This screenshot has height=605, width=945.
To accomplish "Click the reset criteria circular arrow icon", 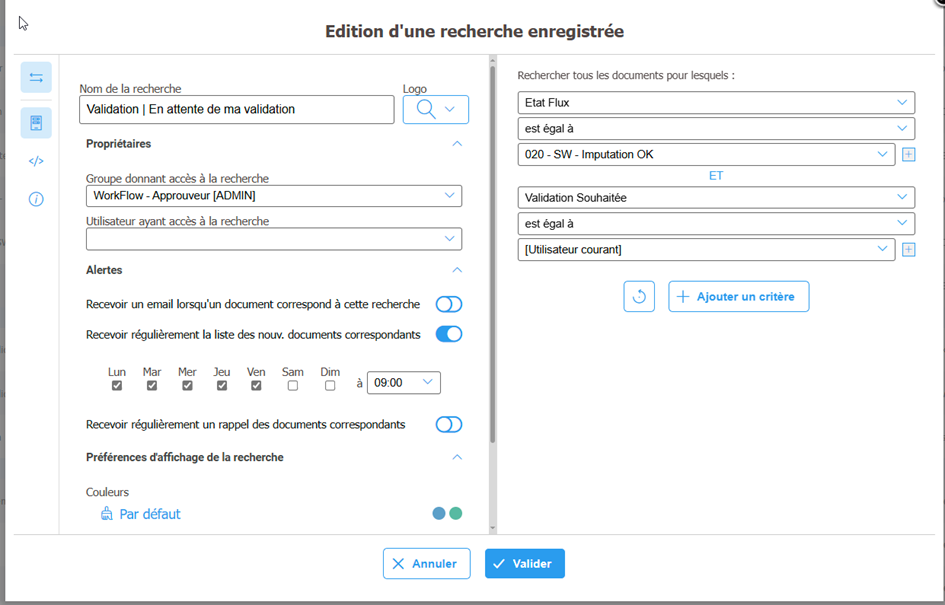I will point(639,297).
